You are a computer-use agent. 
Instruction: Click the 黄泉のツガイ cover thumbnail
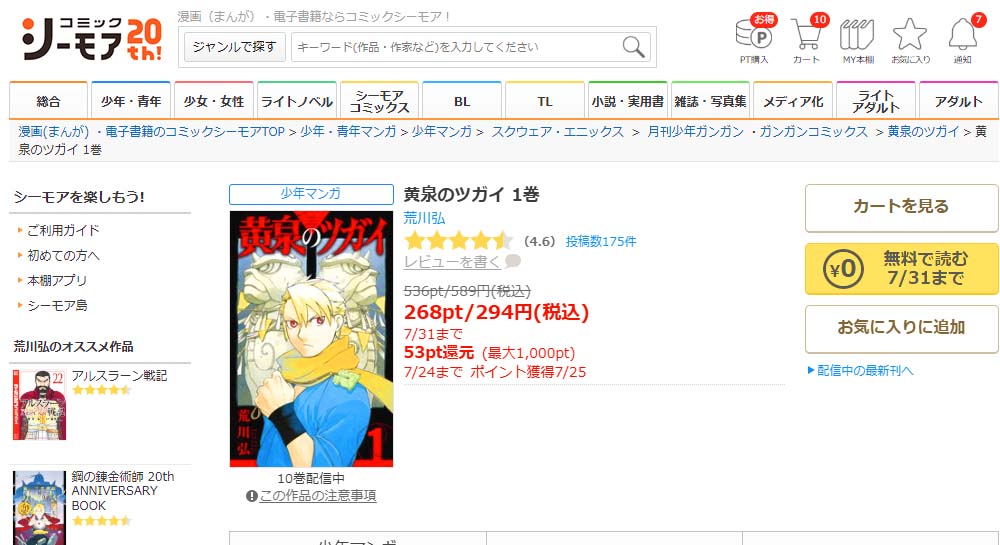click(311, 338)
